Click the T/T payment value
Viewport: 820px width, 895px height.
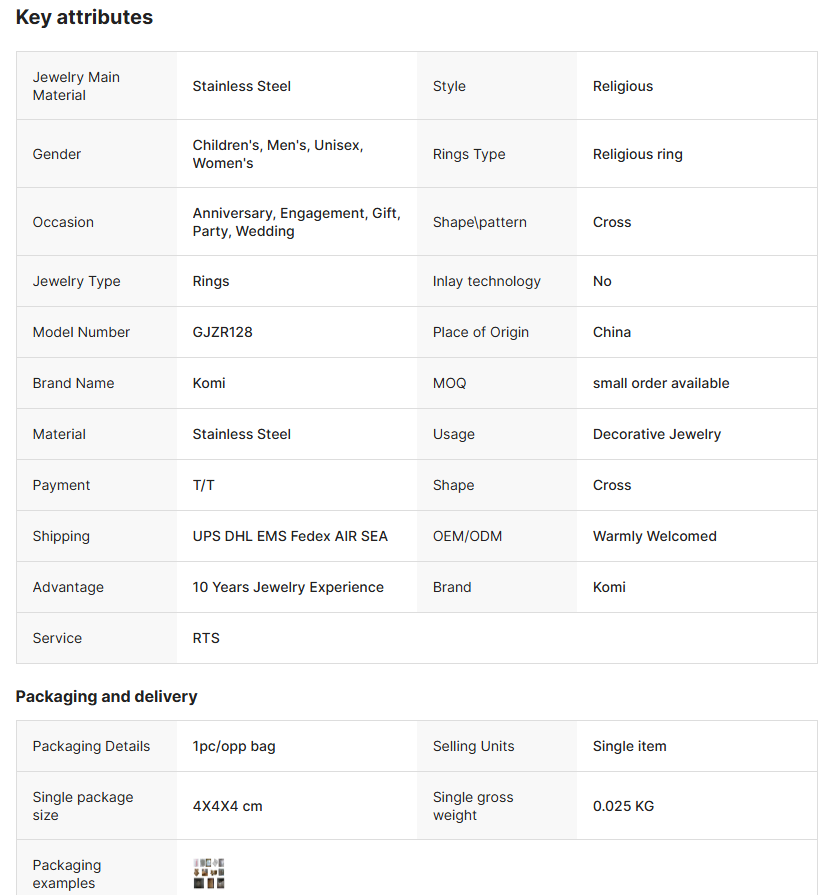[203, 485]
